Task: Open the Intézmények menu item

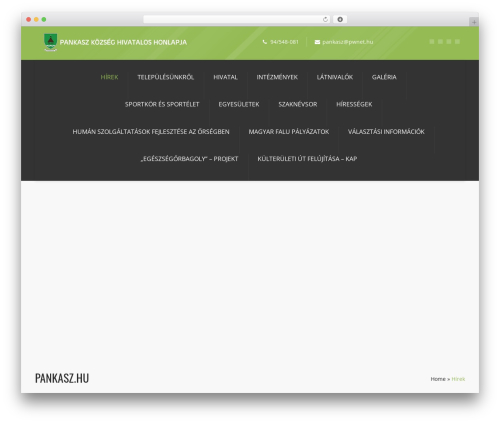Action: pos(277,77)
